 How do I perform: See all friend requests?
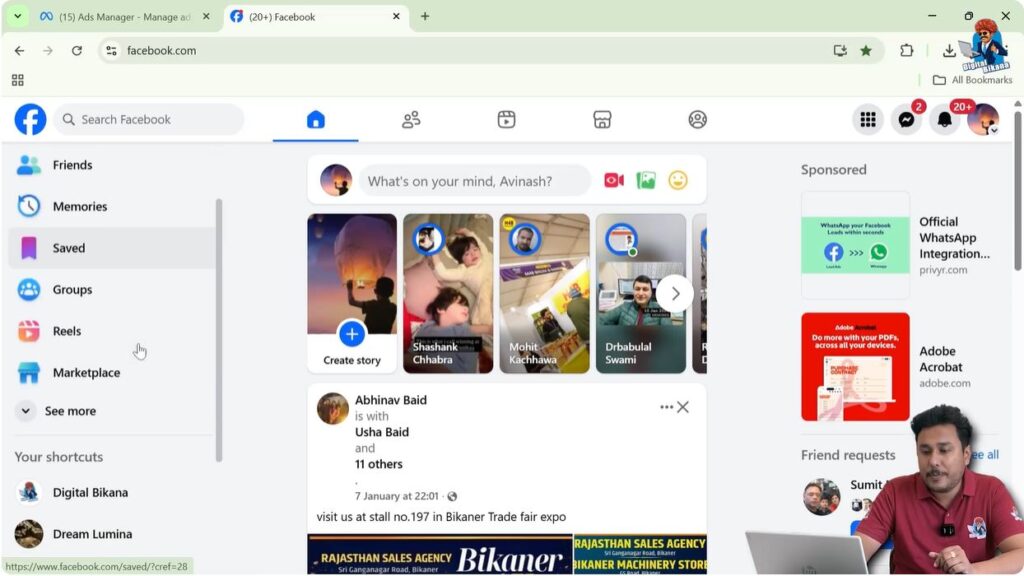pyautogui.click(x=983, y=454)
